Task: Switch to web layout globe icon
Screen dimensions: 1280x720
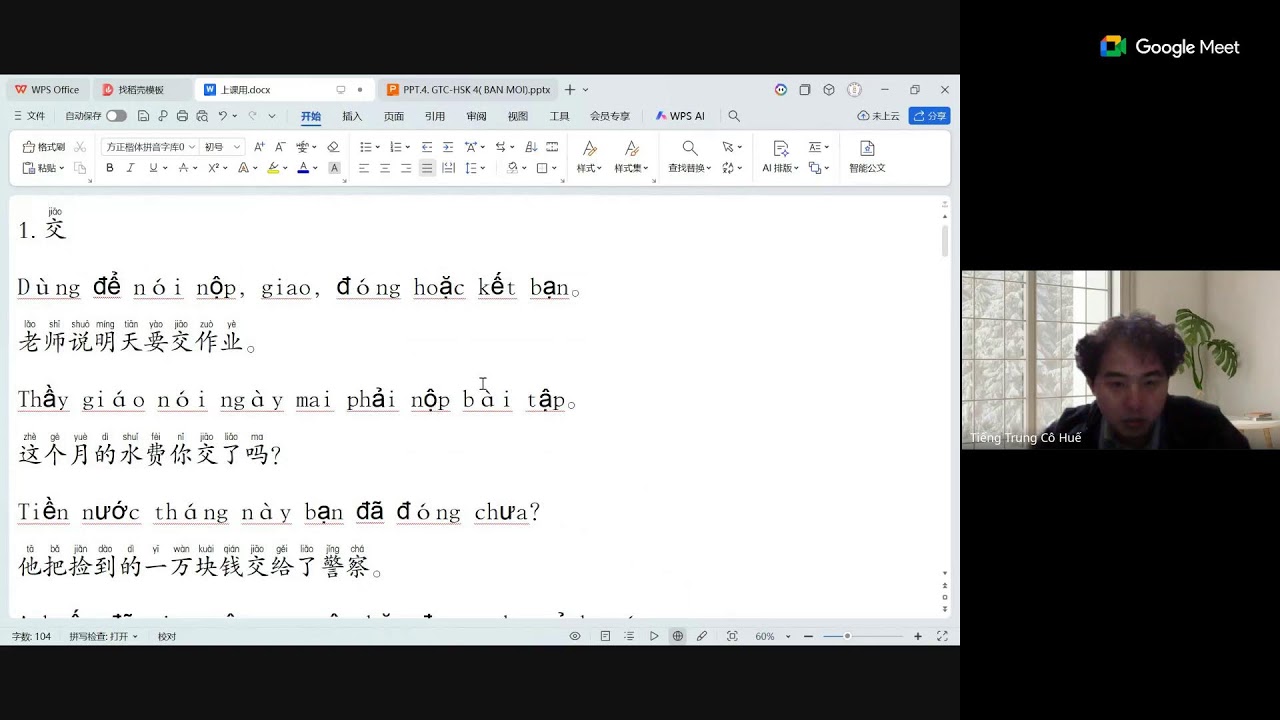Action: pyautogui.click(x=678, y=636)
